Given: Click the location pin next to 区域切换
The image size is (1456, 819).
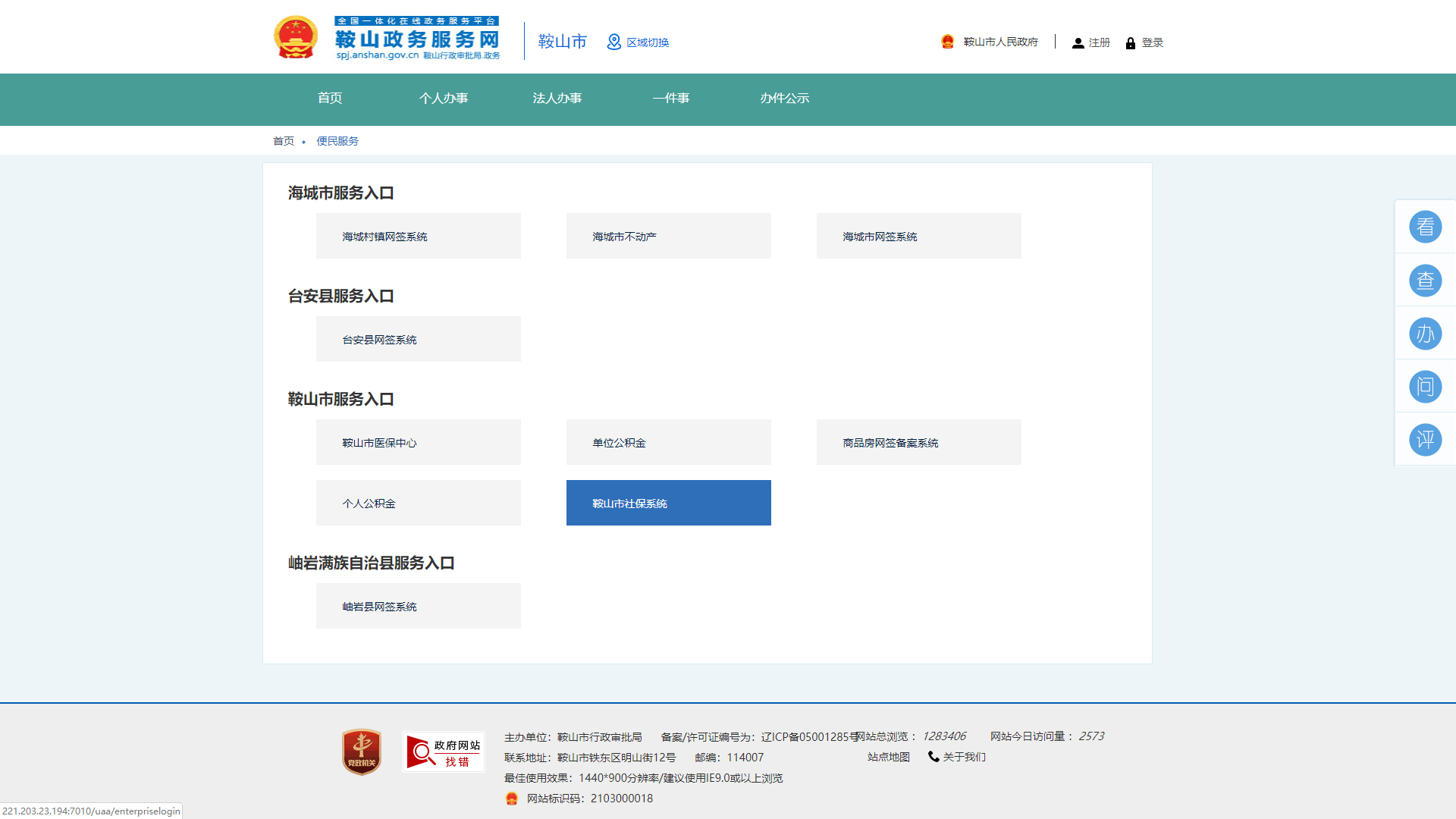Looking at the screenshot, I should pyautogui.click(x=613, y=42).
